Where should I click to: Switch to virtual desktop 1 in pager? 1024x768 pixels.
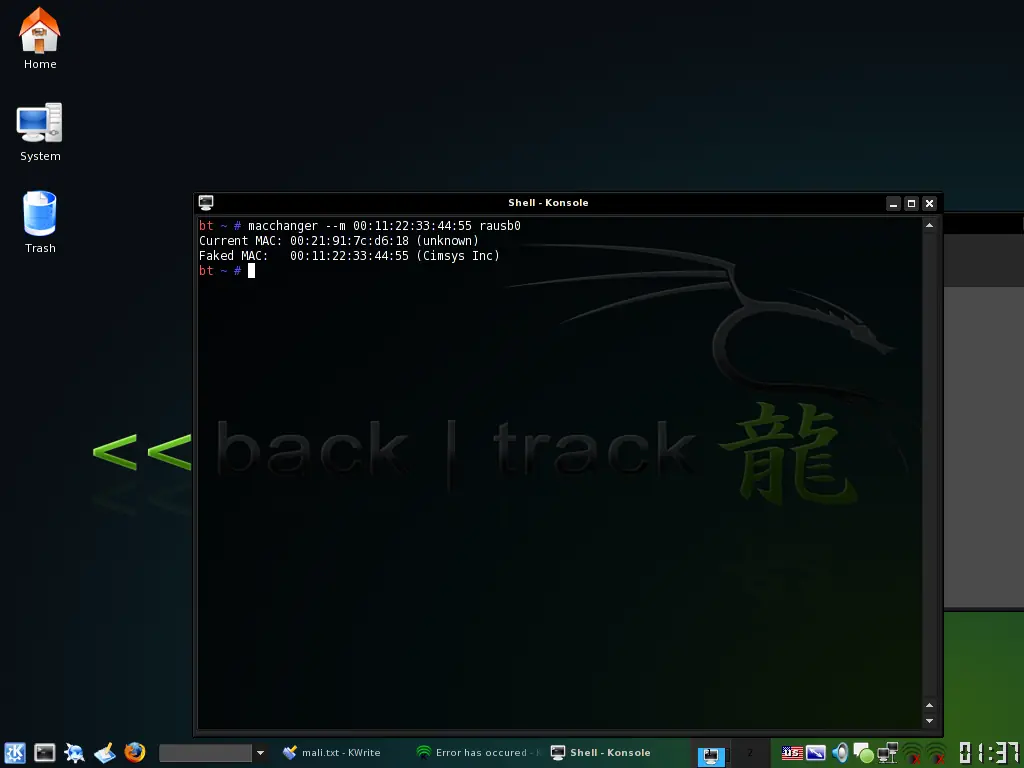click(x=711, y=754)
